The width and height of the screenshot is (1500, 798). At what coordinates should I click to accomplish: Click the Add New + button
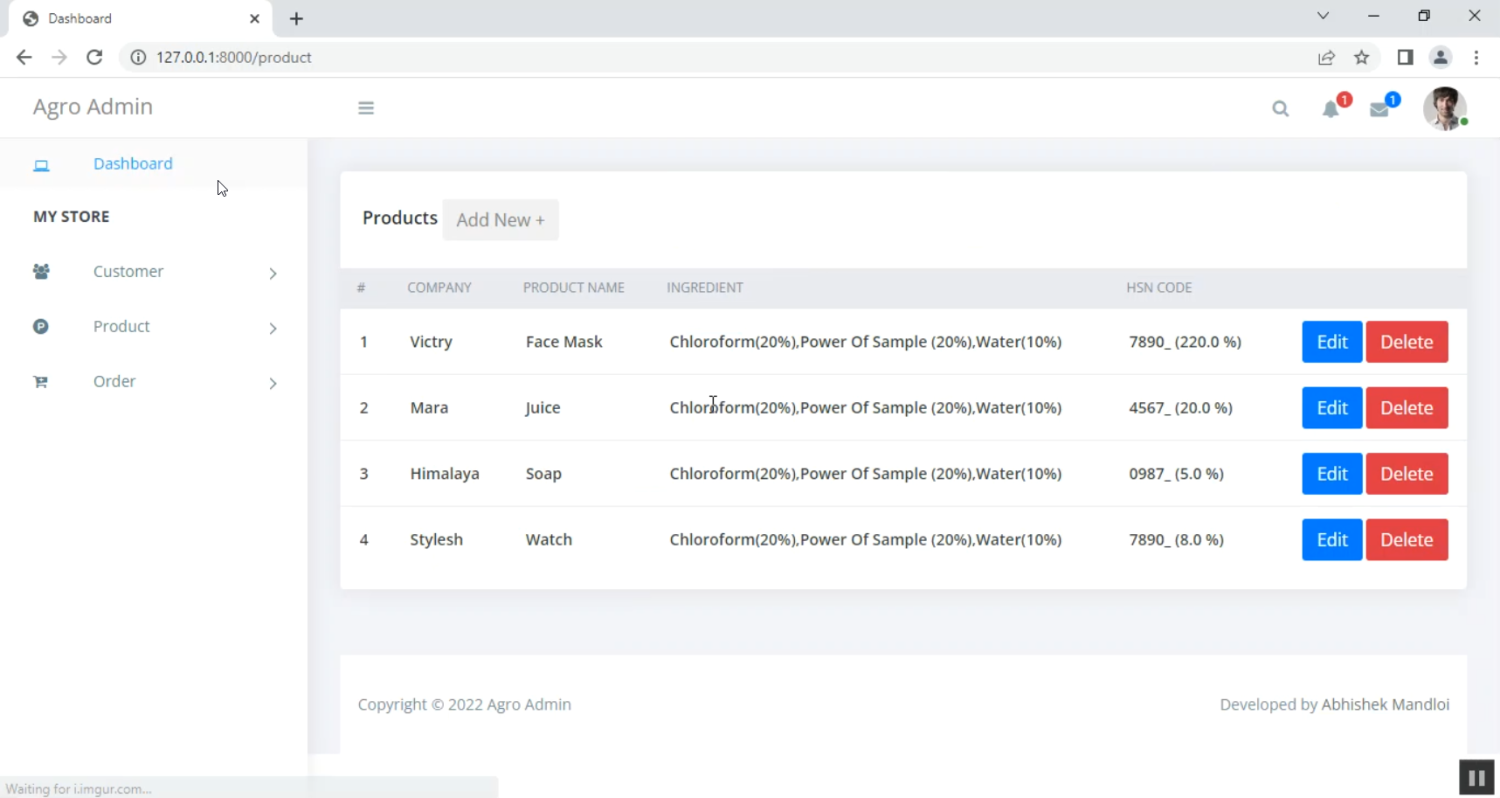(x=500, y=220)
